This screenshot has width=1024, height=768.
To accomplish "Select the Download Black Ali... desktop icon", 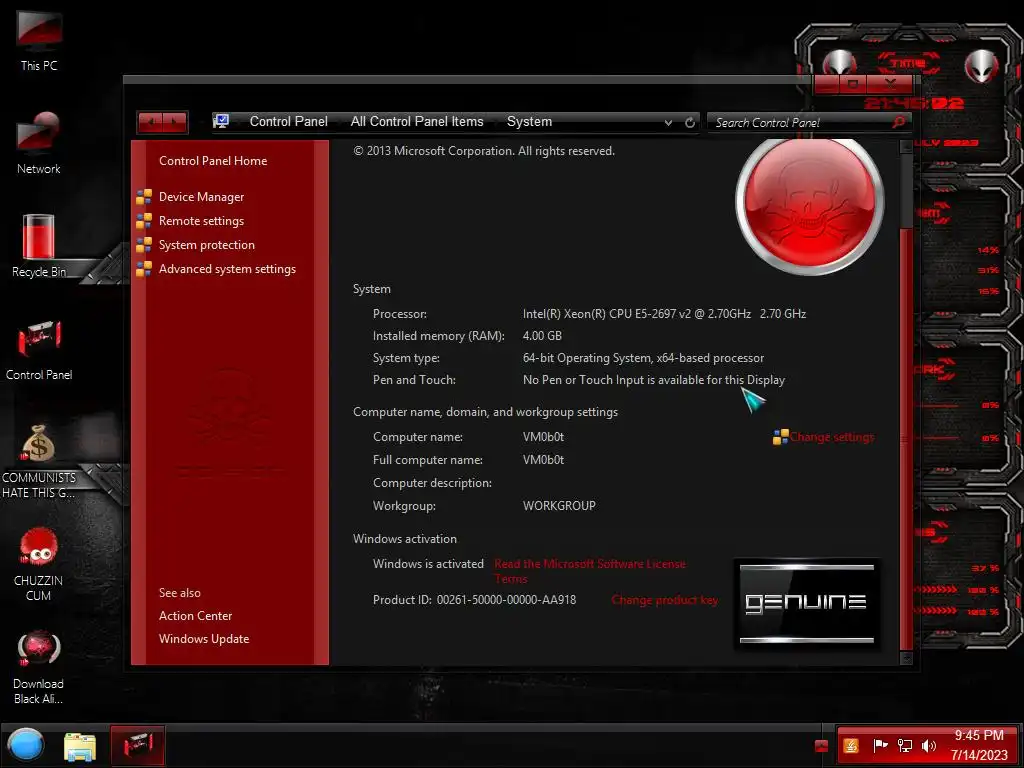I will tap(39, 667).
